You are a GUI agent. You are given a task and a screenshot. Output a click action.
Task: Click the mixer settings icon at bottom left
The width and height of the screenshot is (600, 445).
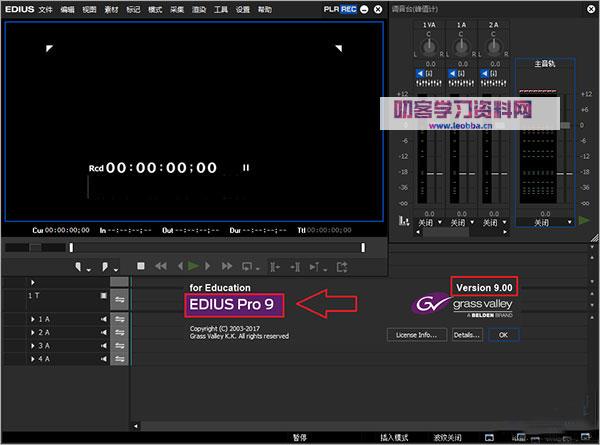[x=404, y=221]
